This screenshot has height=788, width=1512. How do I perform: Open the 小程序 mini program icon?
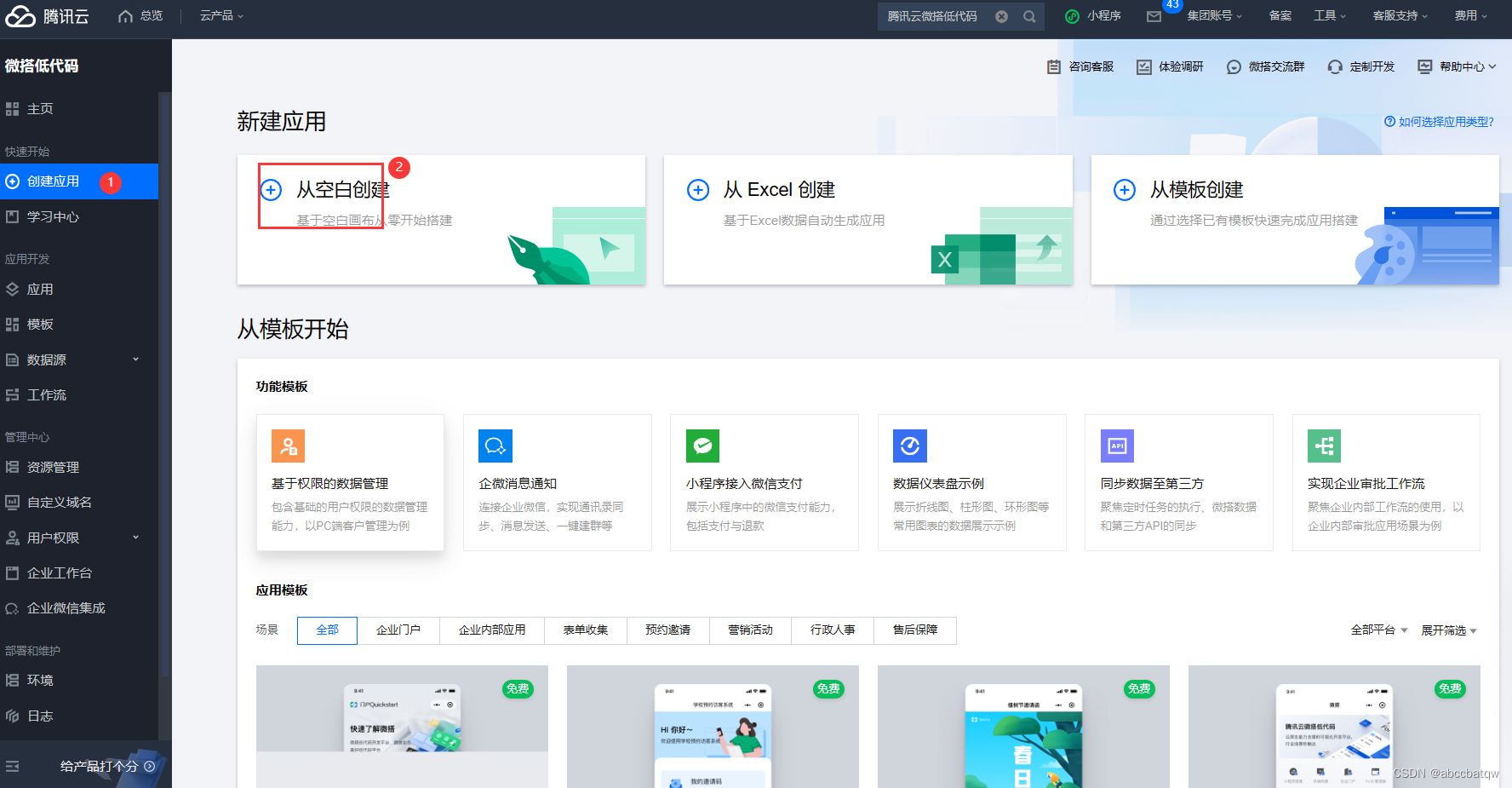coord(1073,16)
